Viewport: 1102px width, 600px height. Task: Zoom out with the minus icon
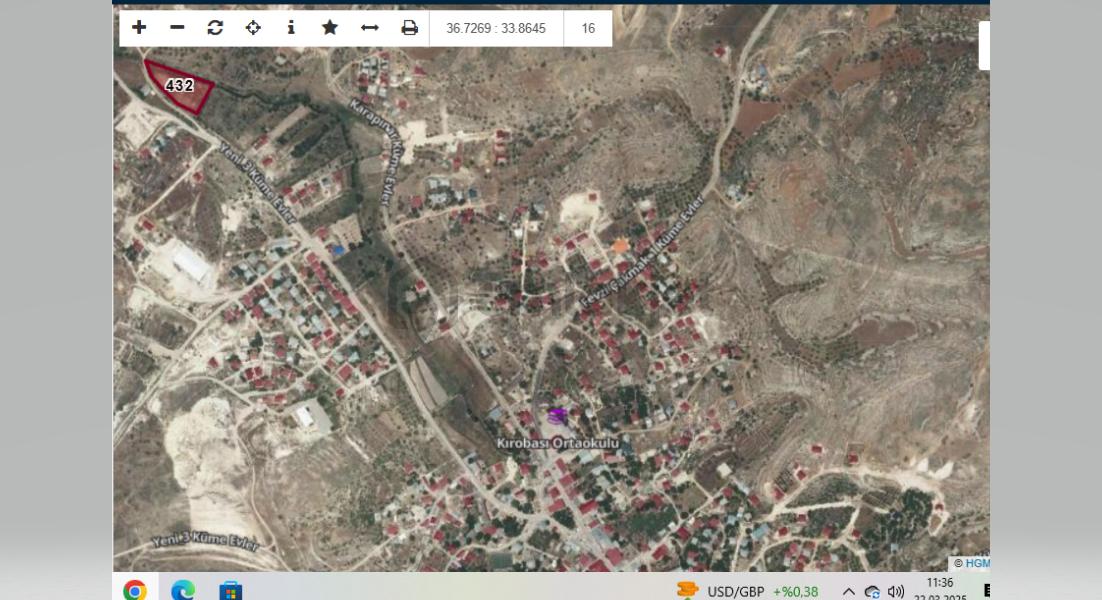(177, 27)
